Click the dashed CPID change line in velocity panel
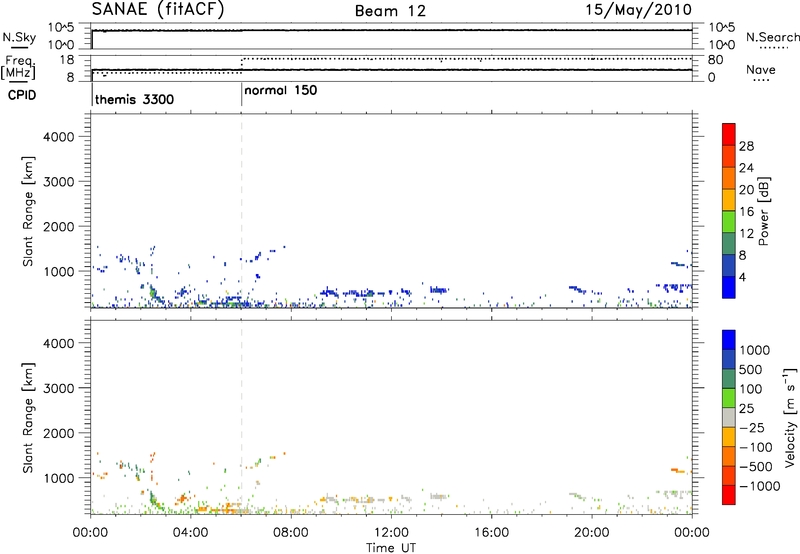 (241, 417)
